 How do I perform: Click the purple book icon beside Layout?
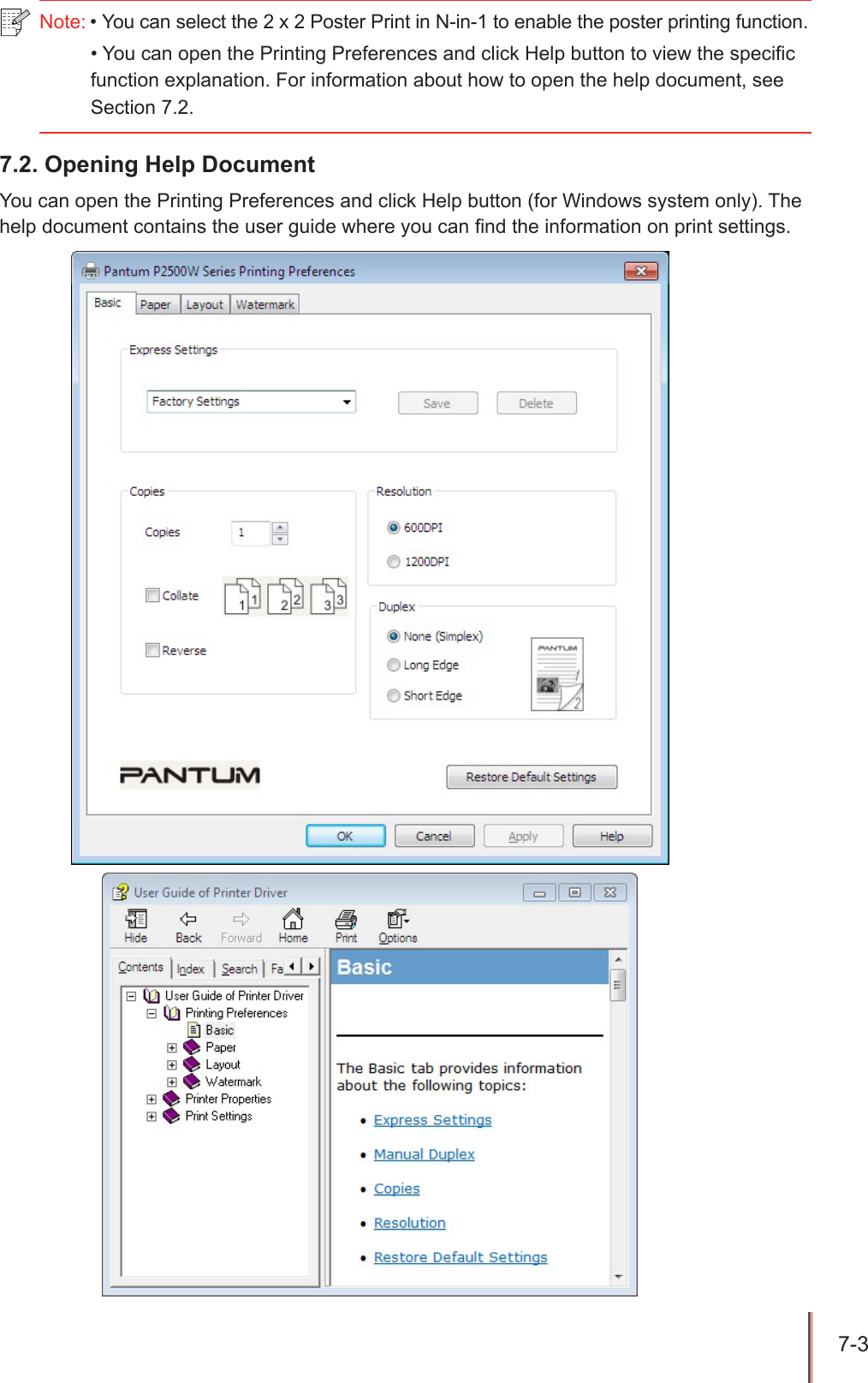tap(192, 1064)
